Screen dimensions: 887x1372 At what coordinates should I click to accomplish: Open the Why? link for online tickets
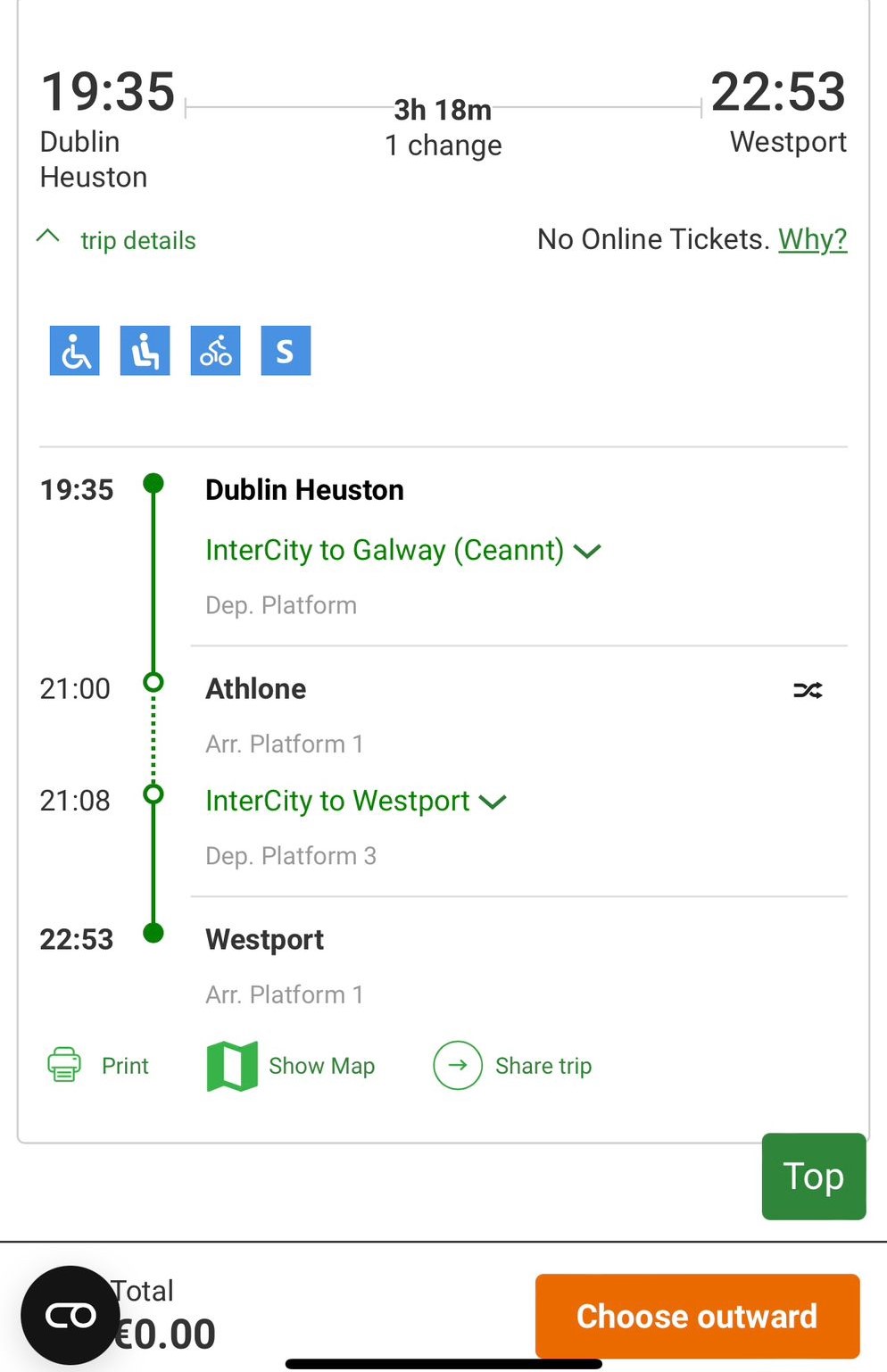(812, 239)
